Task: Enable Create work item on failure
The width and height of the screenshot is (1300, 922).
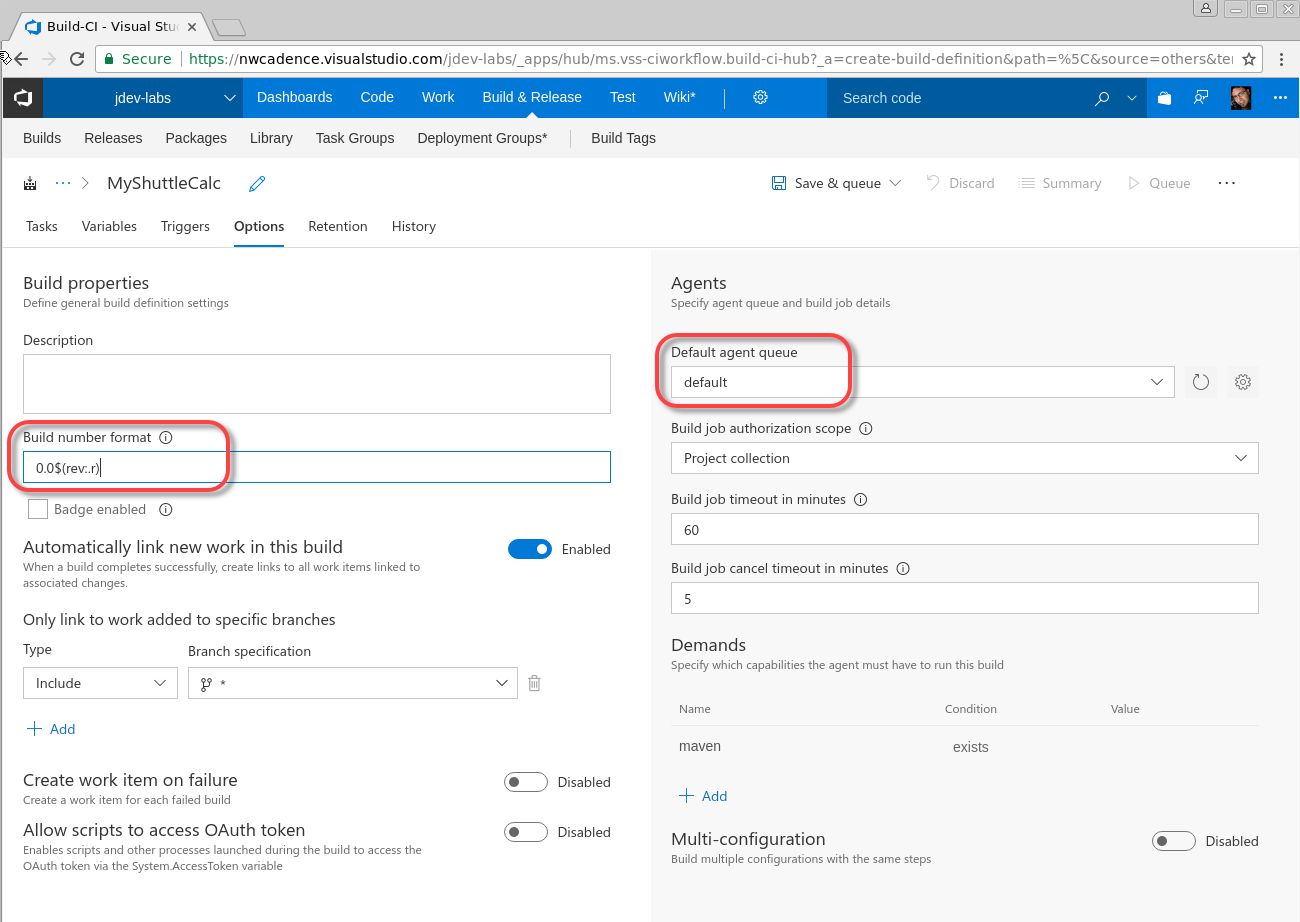Action: tap(526, 782)
